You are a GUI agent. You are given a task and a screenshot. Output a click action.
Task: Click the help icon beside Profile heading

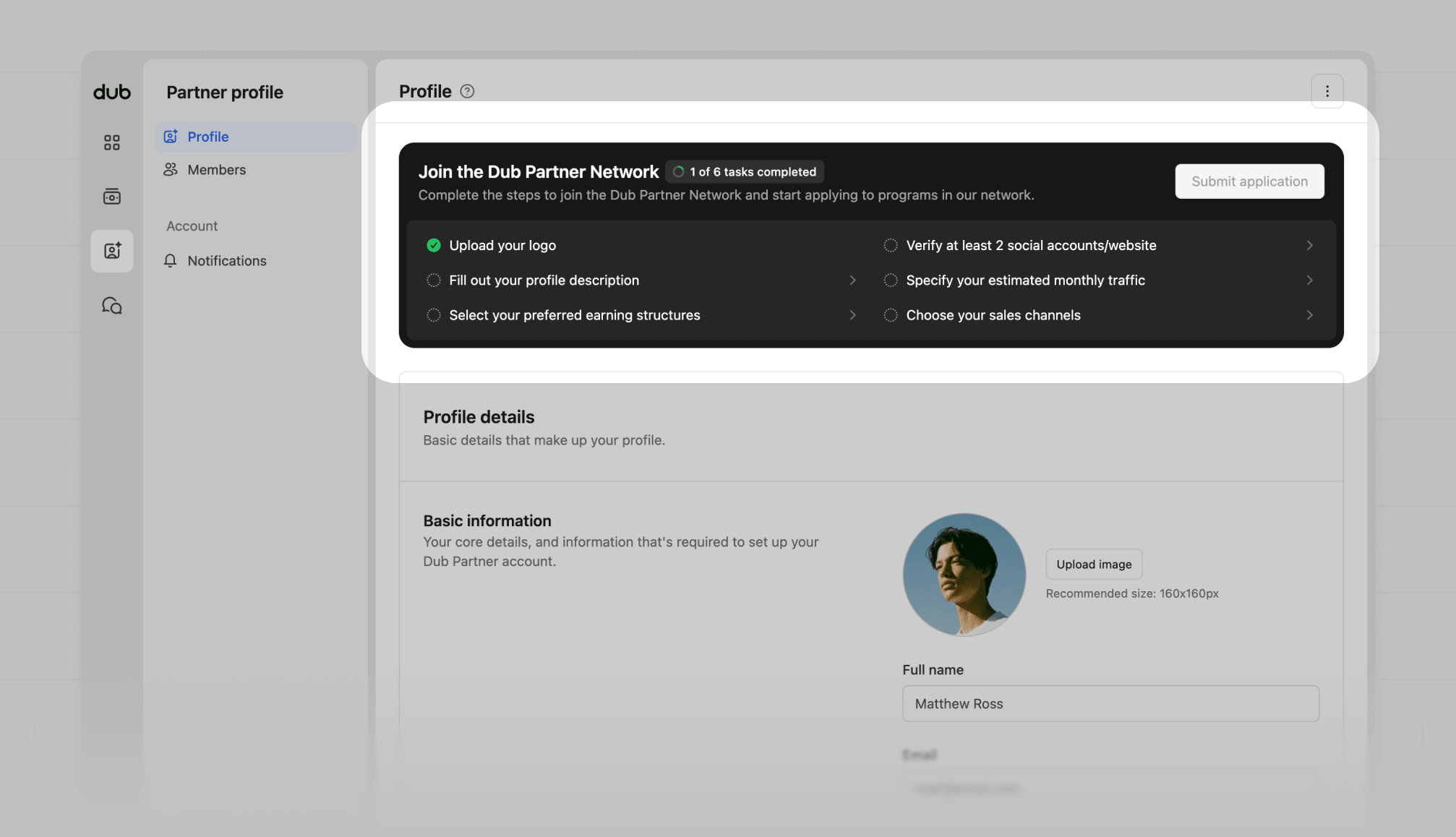pyautogui.click(x=467, y=91)
